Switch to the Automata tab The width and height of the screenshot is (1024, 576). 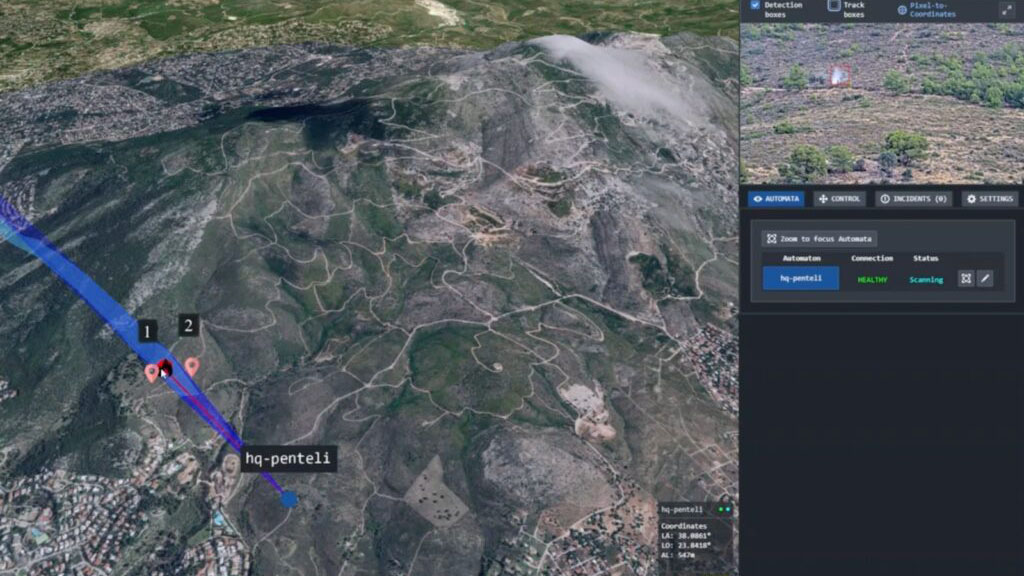click(x=776, y=199)
